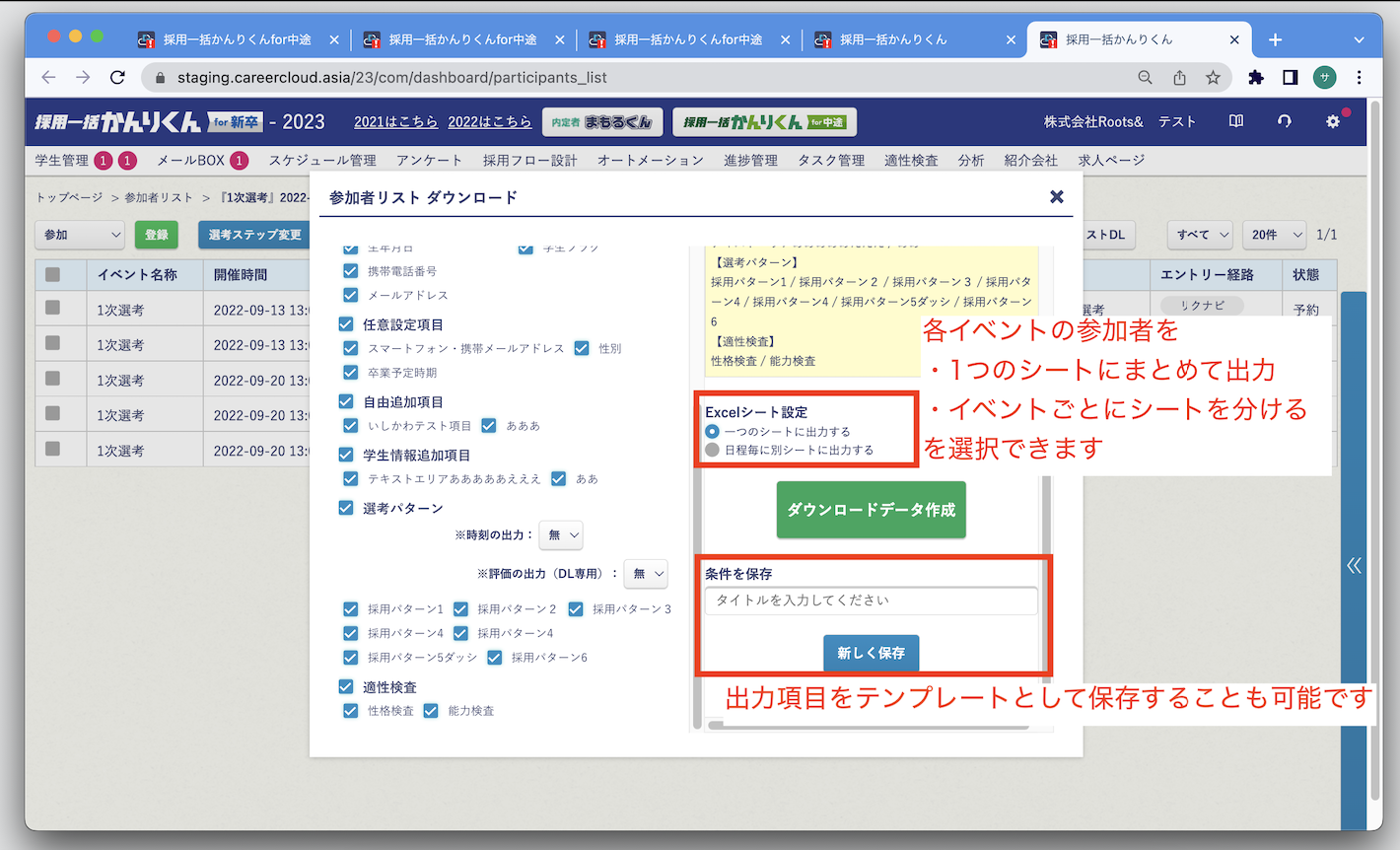
Task: Open the manual book icon in header
Action: pyautogui.click(x=1236, y=121)
